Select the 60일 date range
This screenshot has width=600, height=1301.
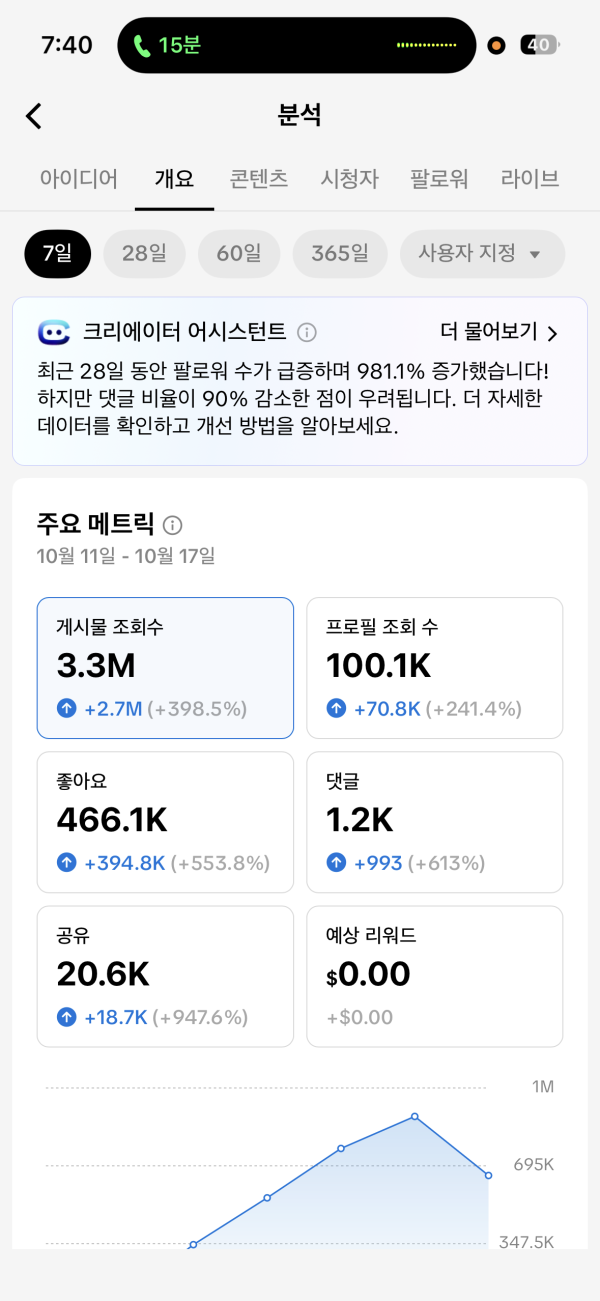(x=238, y=254)
